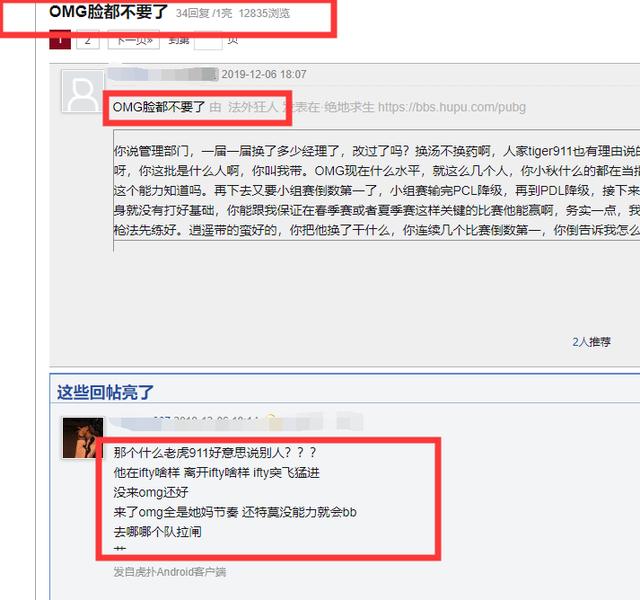Click the blurred username of the original poster
This screenshot has width=640, height=600.
point(162,74)
